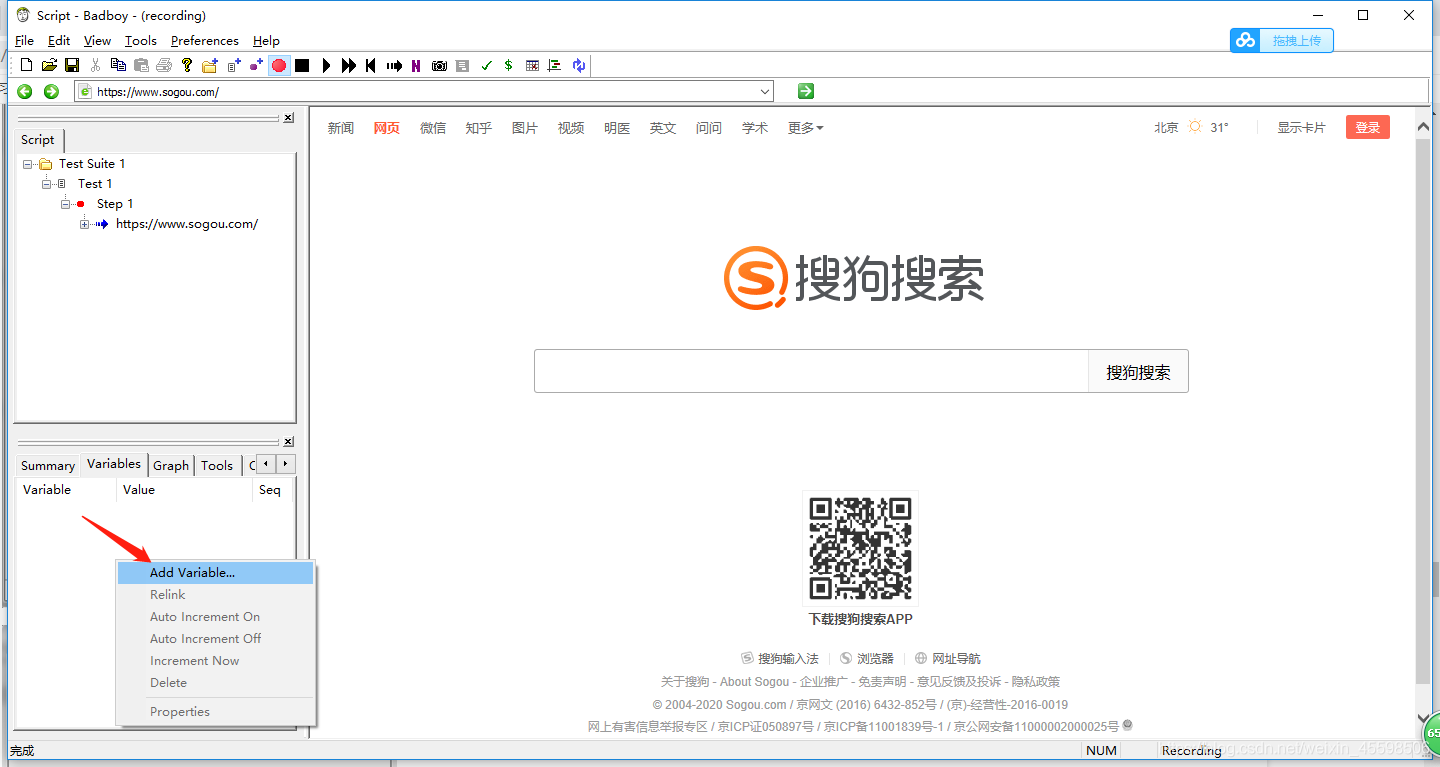Click the graph toolbar icon
1440x767 pixels.
pyautogui.click(x=554, y=65)
